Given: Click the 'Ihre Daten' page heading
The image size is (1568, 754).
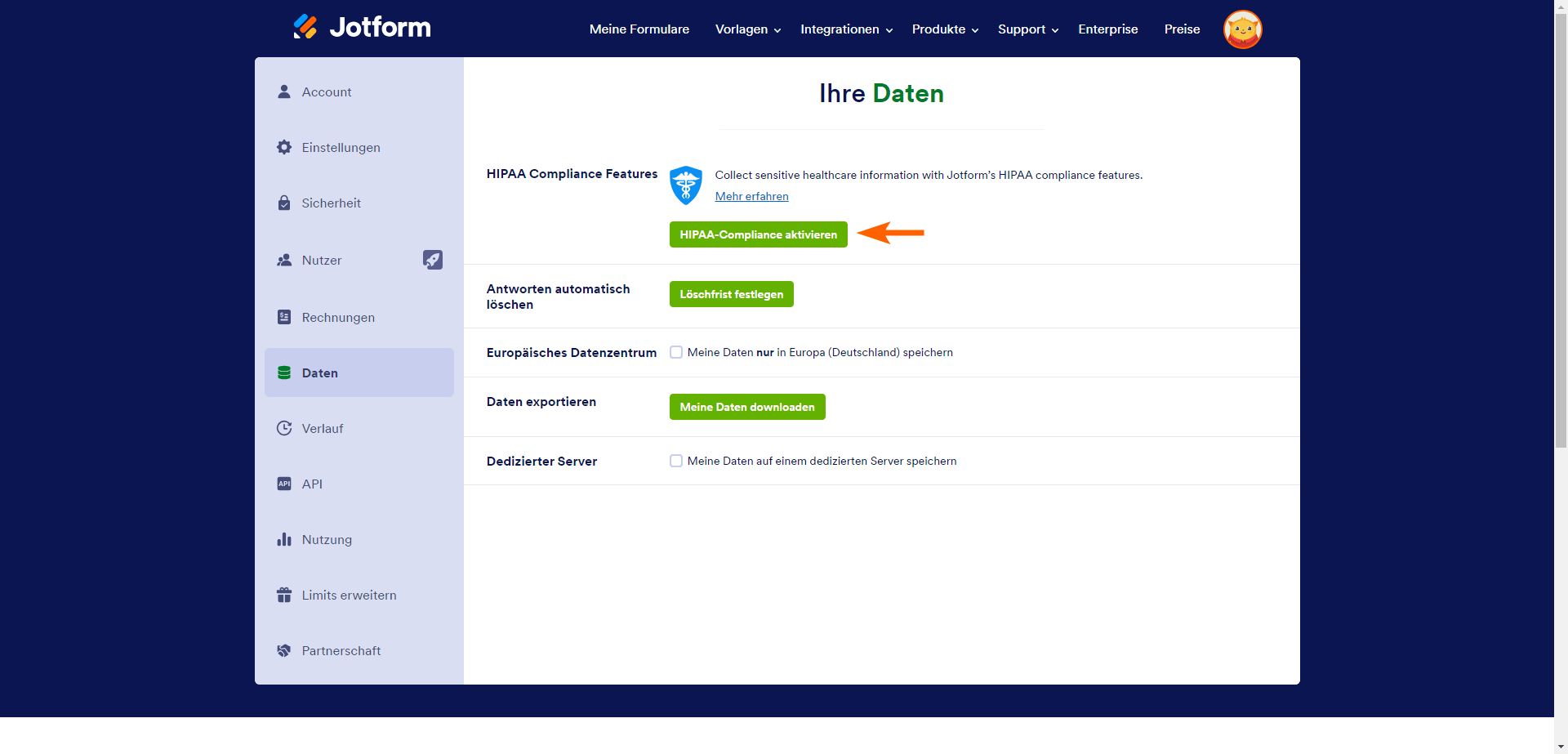Looking at the screenshot, I should [x=881, y=93].
